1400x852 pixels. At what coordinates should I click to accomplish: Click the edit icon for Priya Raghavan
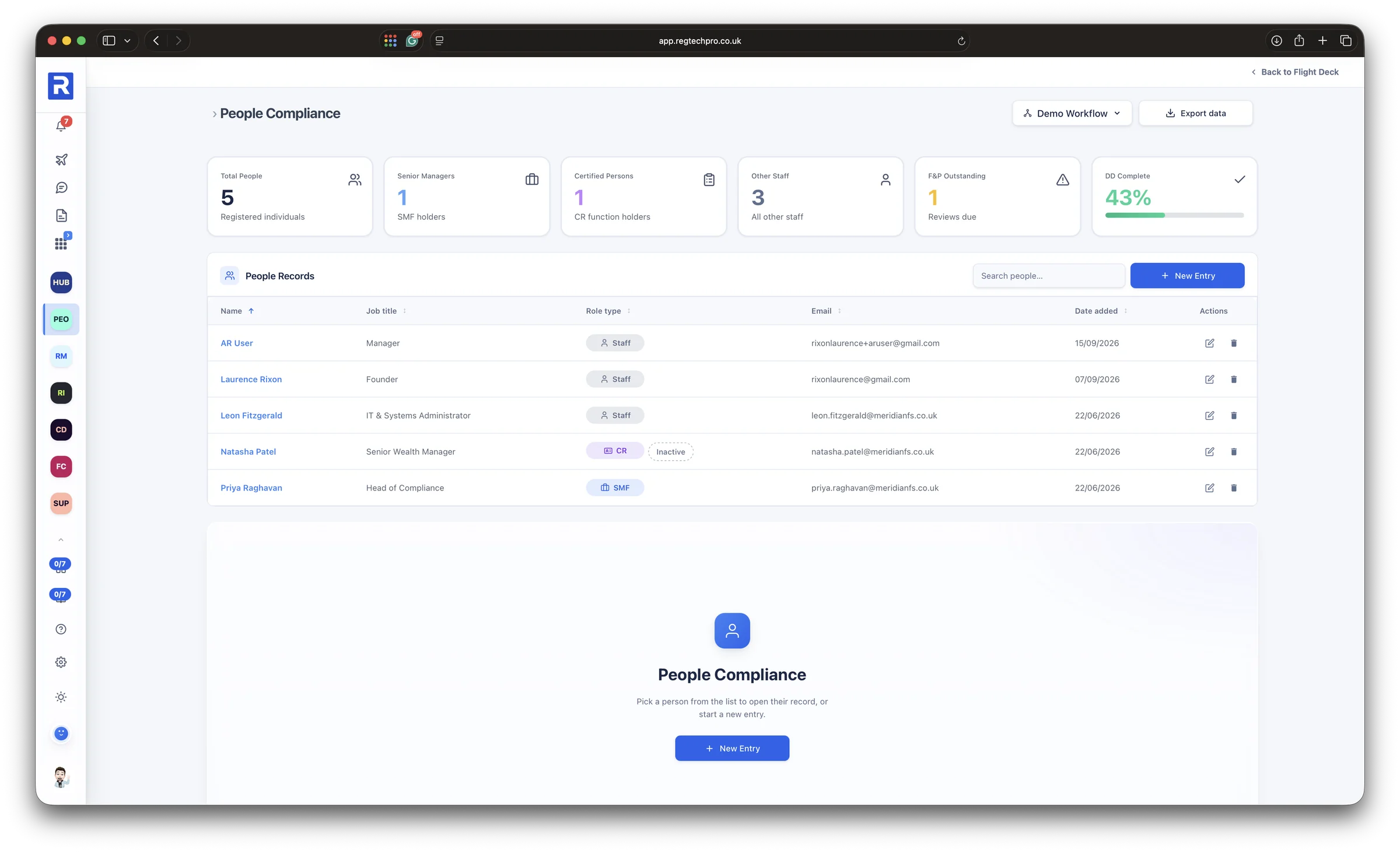1209,488
